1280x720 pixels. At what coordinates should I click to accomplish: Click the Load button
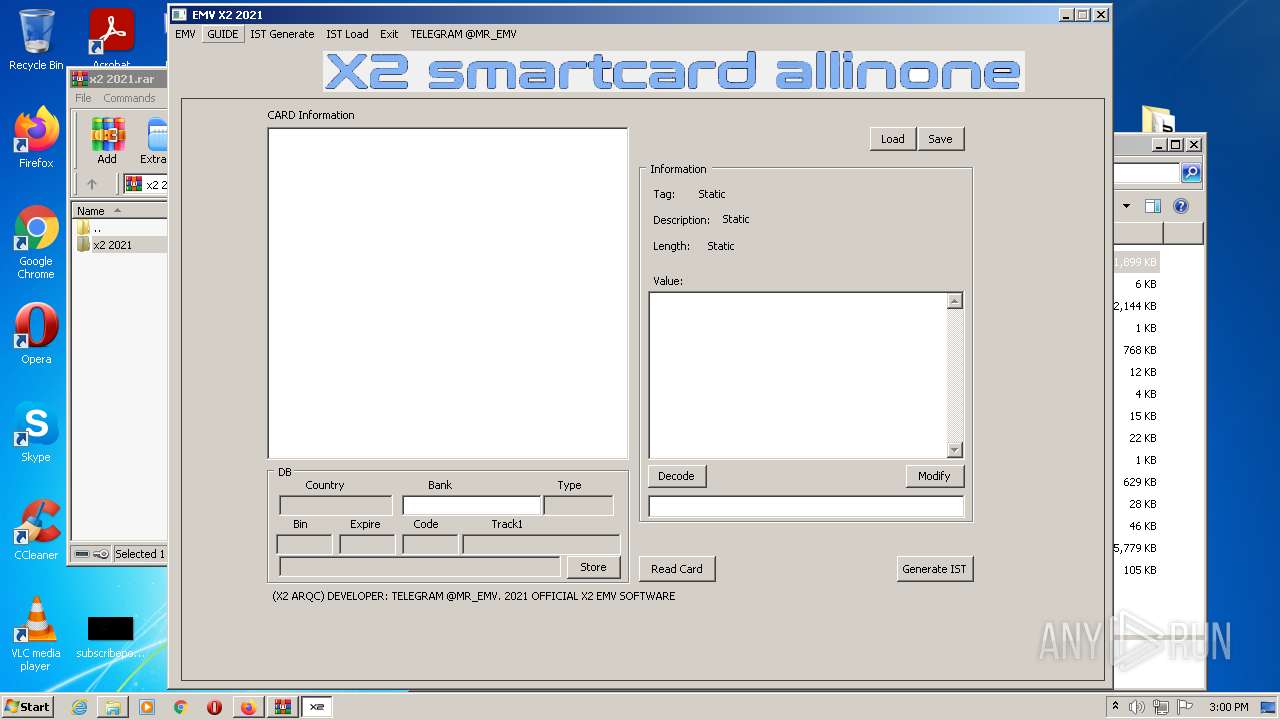point(893,139)
